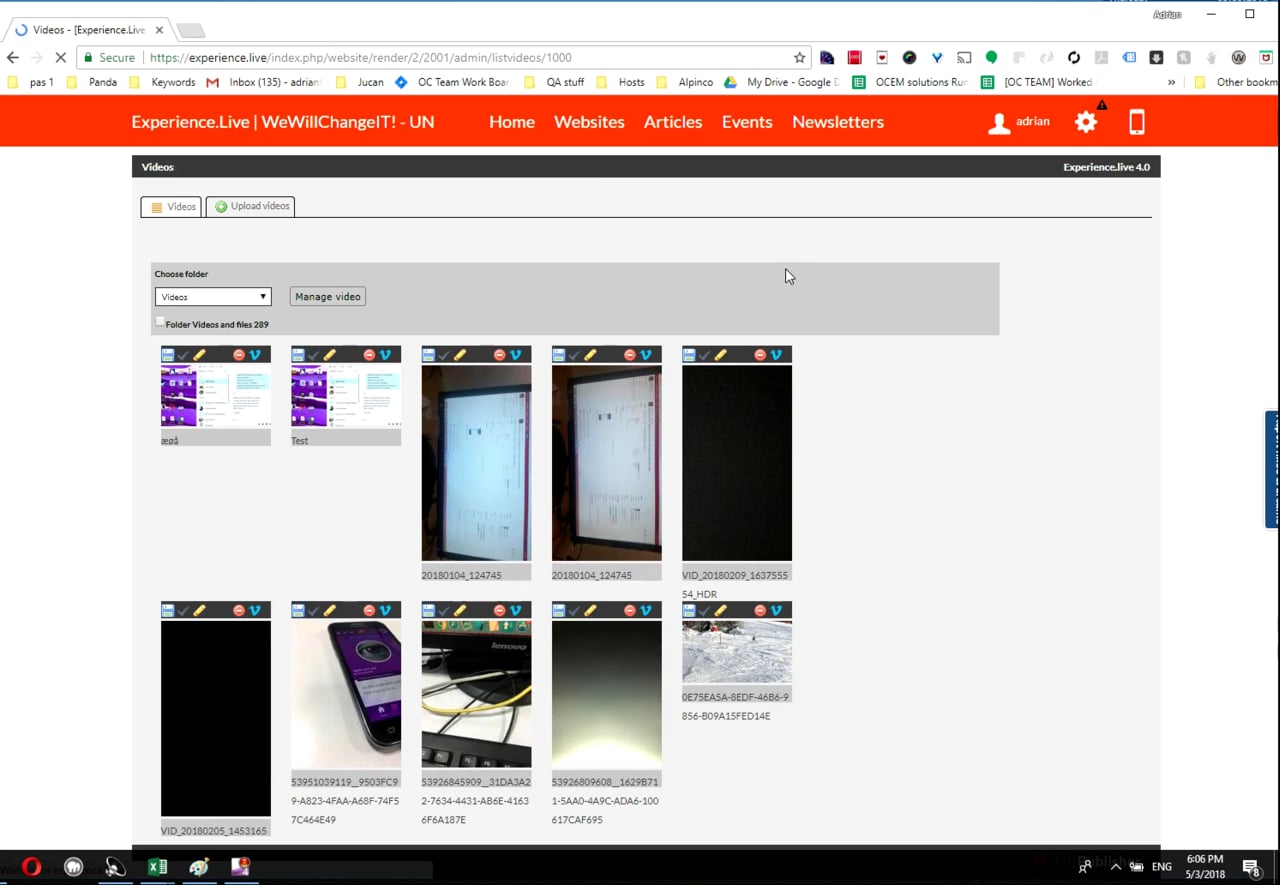
Task: Toggle the checkmark on VID_20180205_1453165 video
Action: (x=184, y=610)
